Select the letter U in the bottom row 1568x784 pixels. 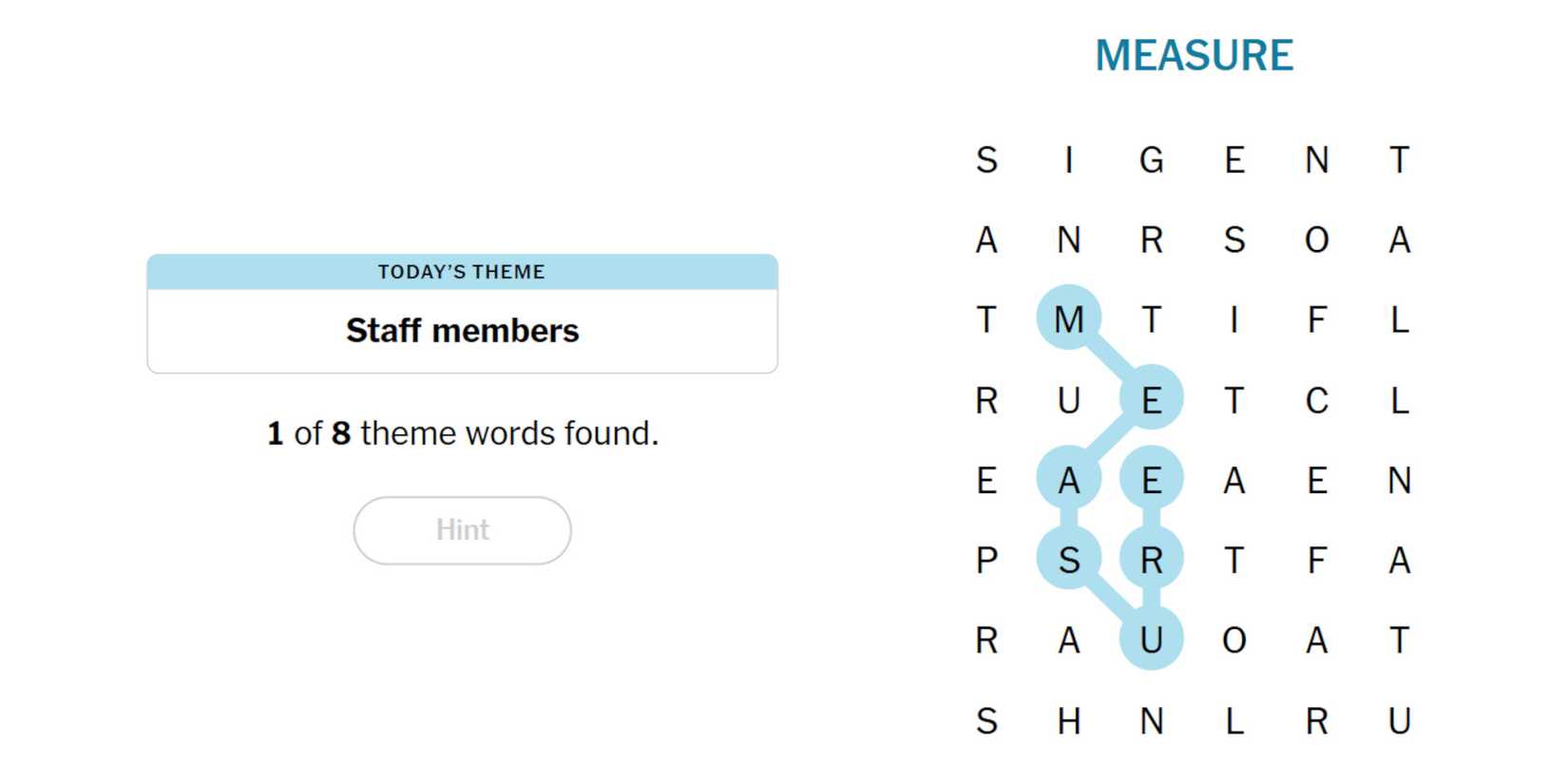1399,721
